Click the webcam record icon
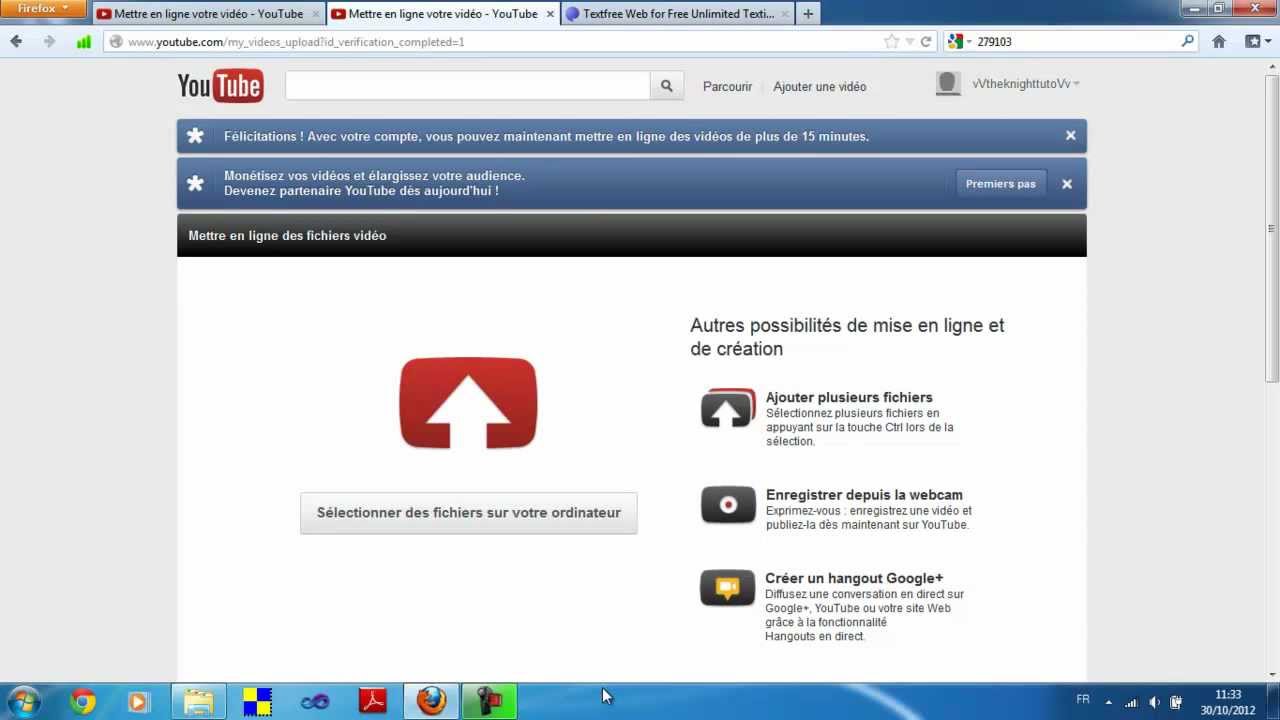Image resolution: width=1280 pixels, height=720 pixels. point(728,505)
